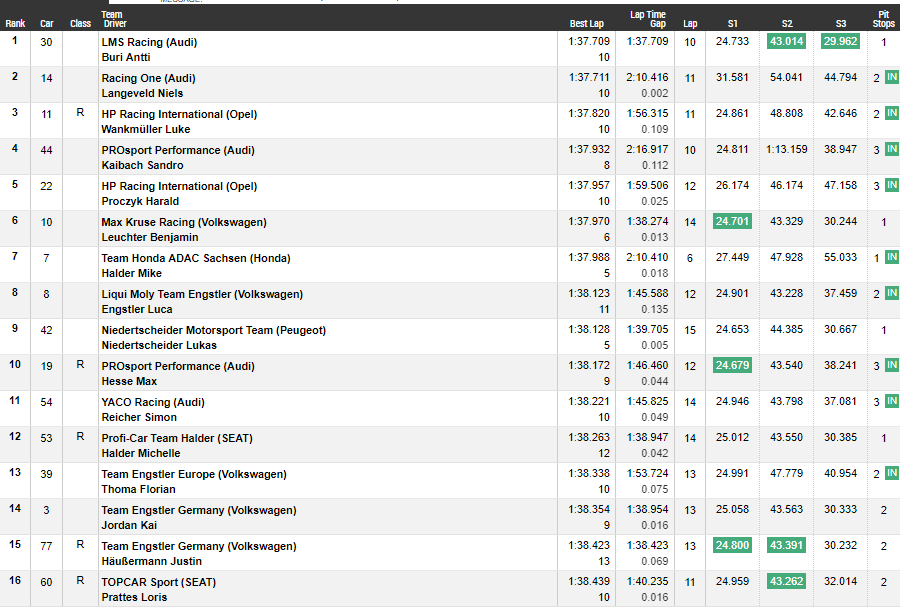
Task: Select team Racing One (Audi)
Action: click(x=148, y=78)
